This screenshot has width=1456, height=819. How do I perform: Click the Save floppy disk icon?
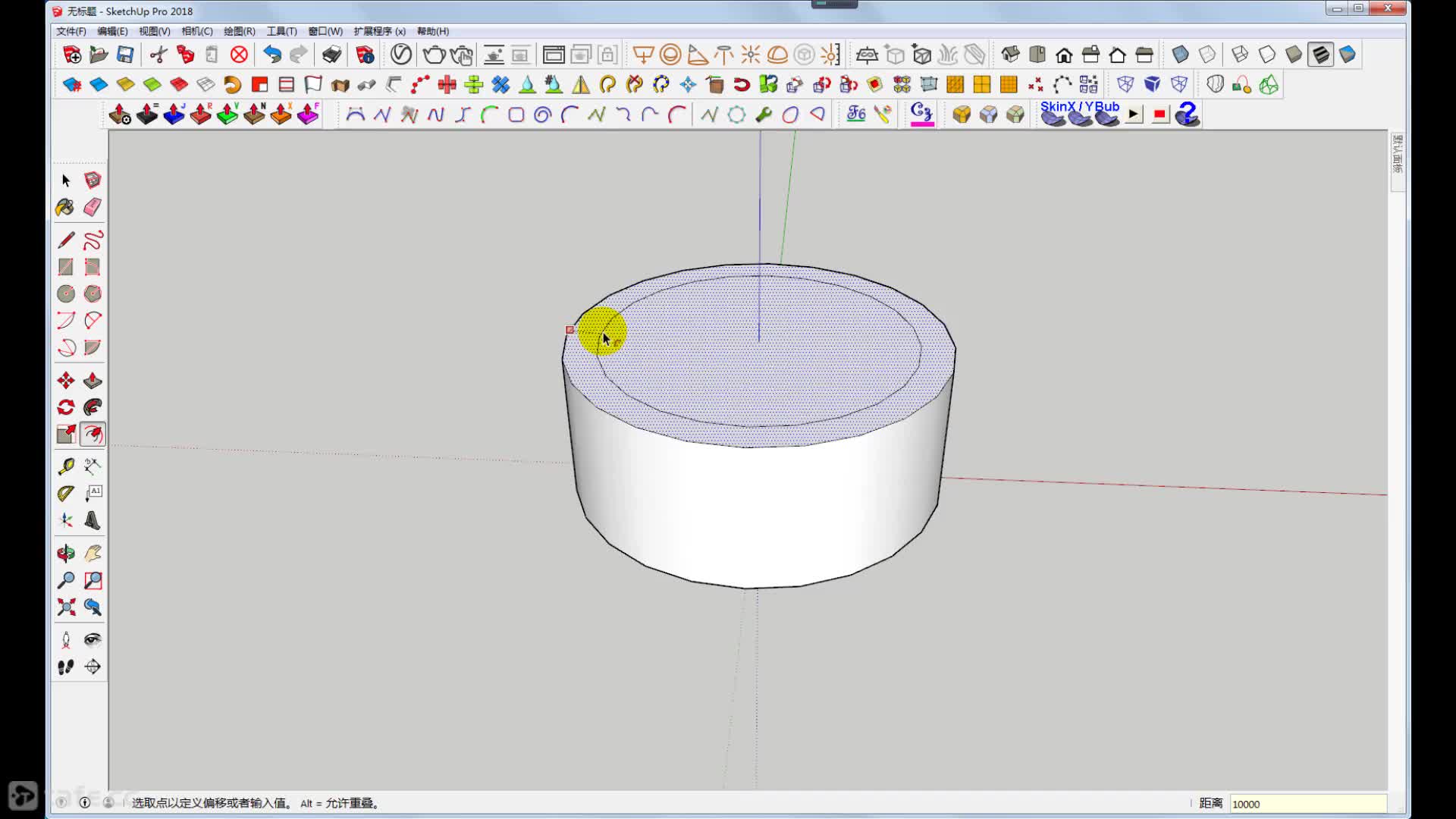pos(125,55)
